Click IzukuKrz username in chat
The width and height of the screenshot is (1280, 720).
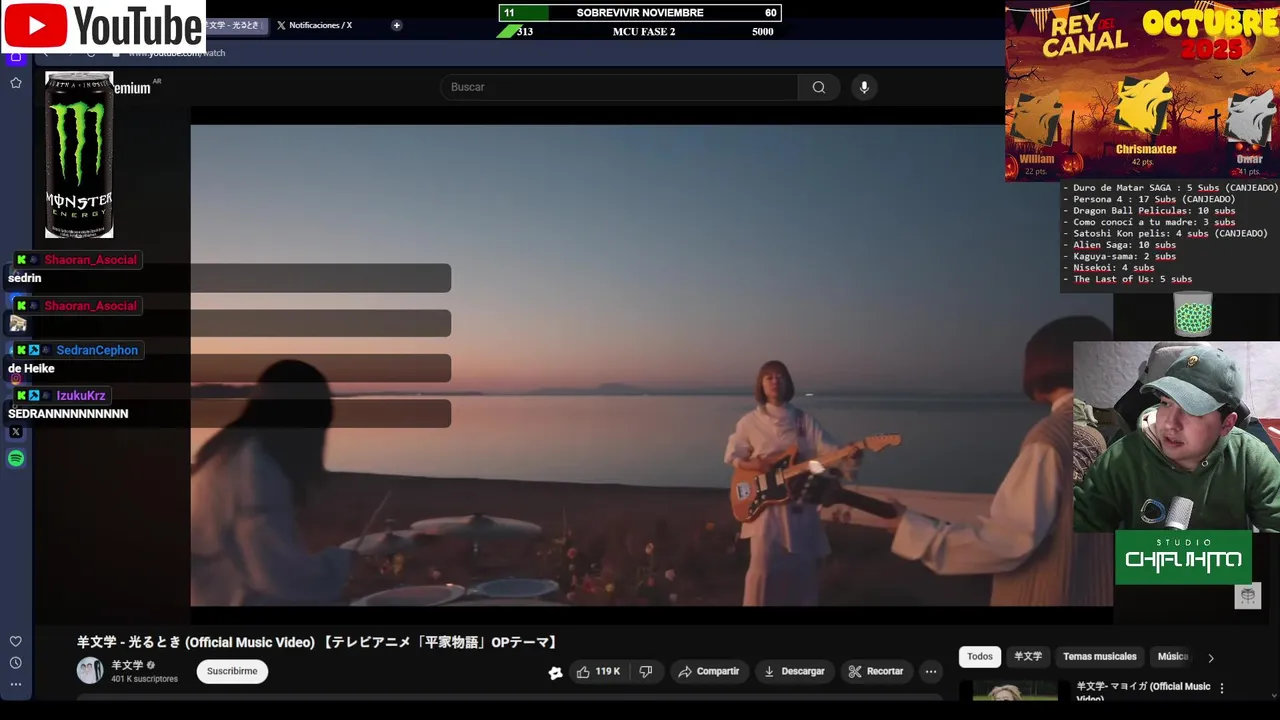(81, 396)
